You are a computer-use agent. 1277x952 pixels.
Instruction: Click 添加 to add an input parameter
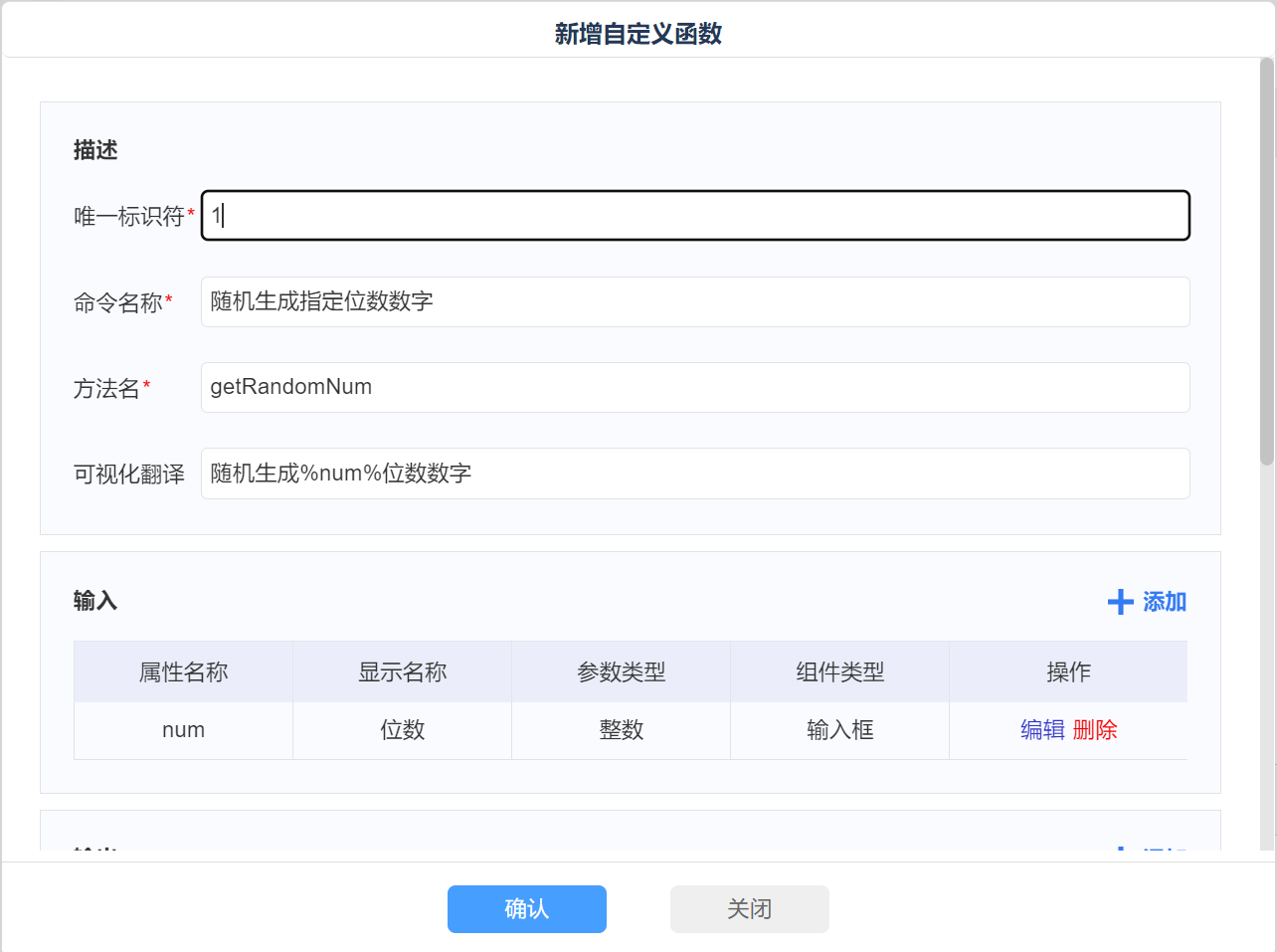click(1164, 602)
